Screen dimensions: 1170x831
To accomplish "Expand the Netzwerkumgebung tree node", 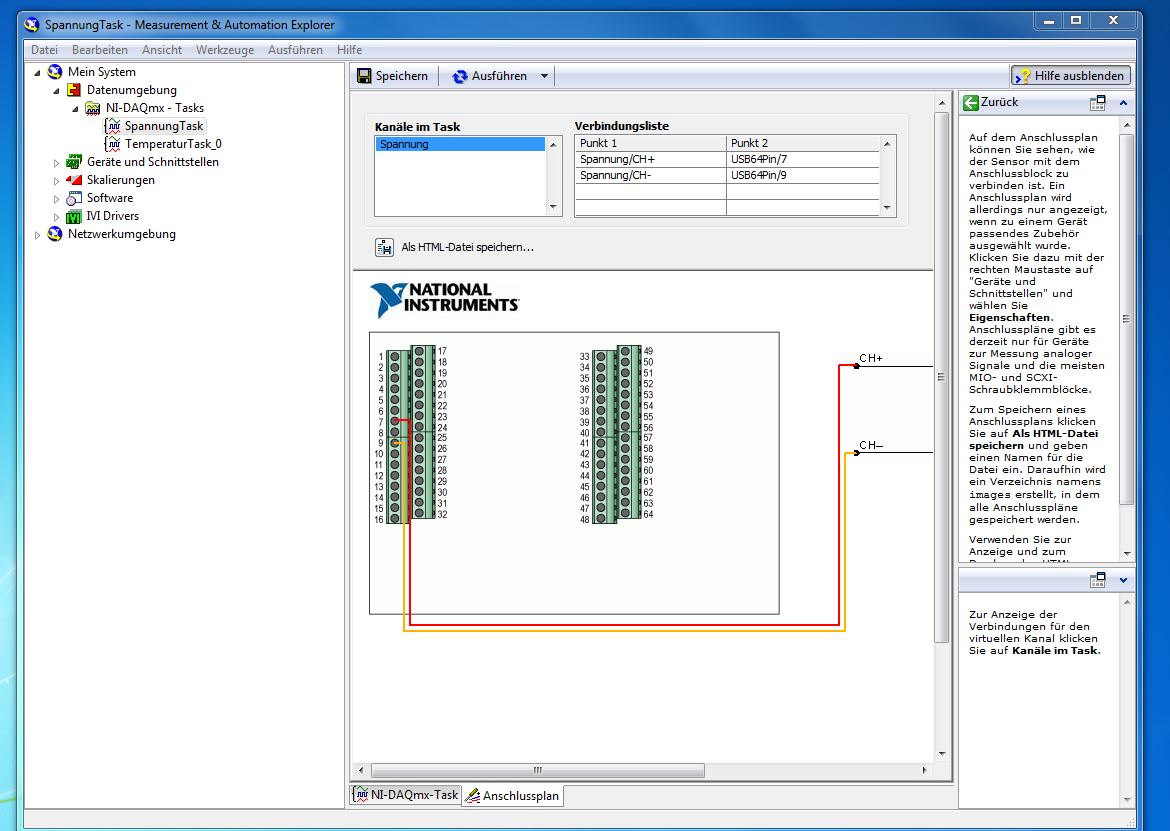I will (38, 235).
